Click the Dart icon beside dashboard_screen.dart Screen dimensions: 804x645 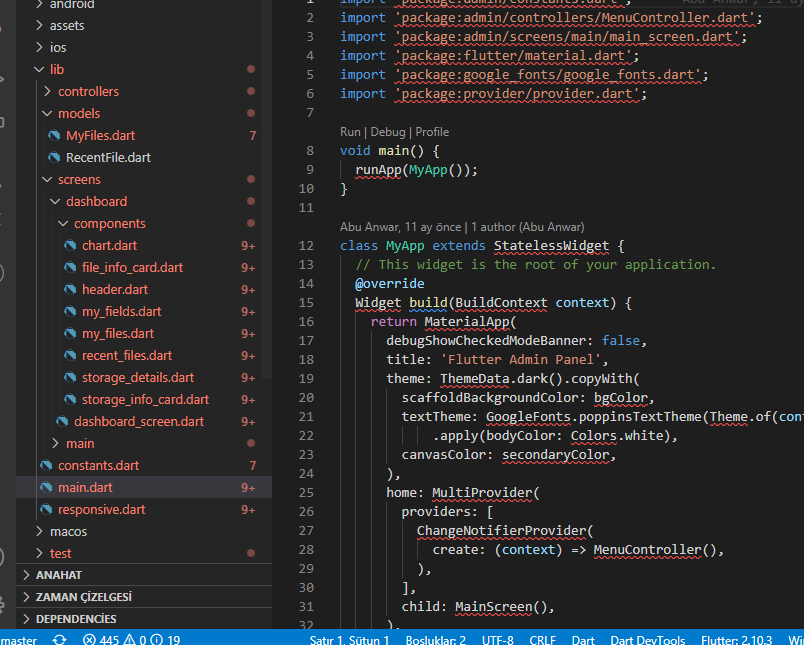point(62,422)
